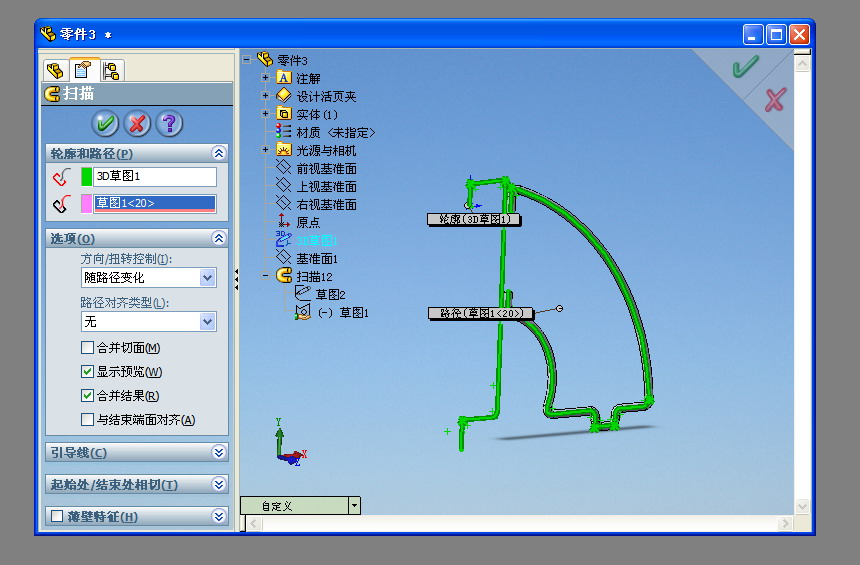The height and width of the screenshot is (565, 860).
Task: Collapse the 轮廓和路径(P) section
Action: (219, 153)
